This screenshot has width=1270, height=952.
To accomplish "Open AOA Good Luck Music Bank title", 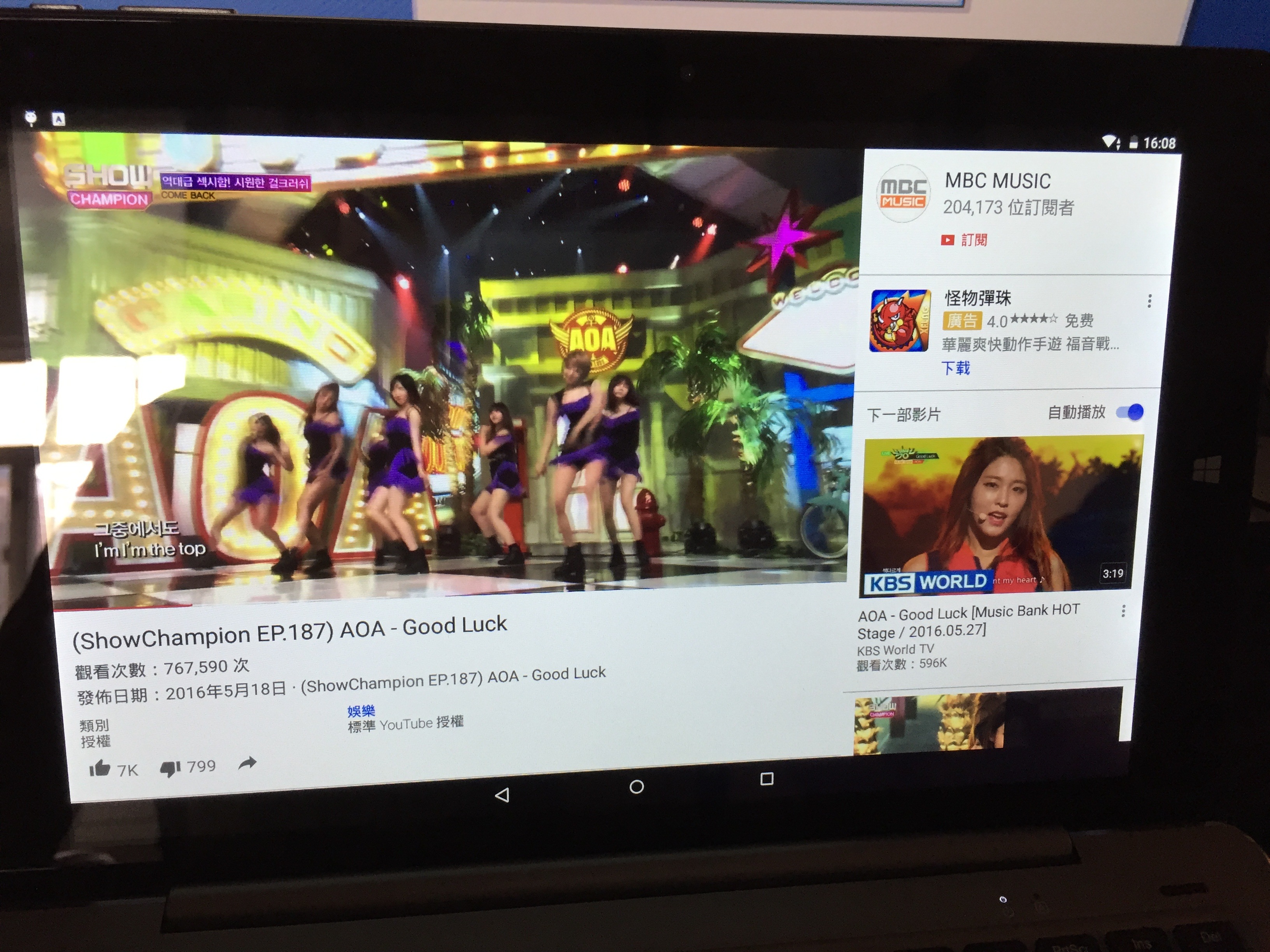I will pos(968,621).
